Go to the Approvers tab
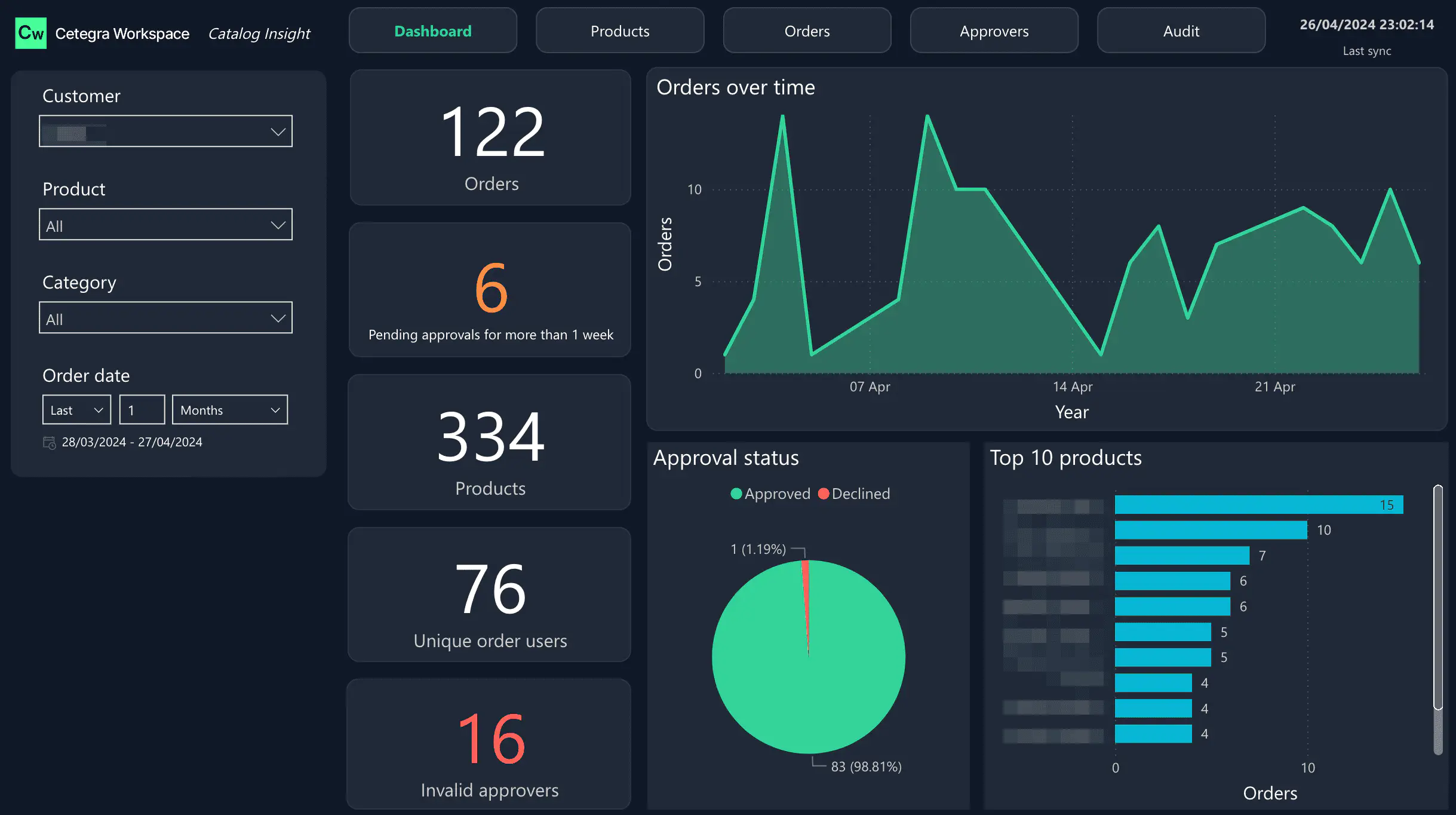1456x815 pixels. click(x=994, y=31)
